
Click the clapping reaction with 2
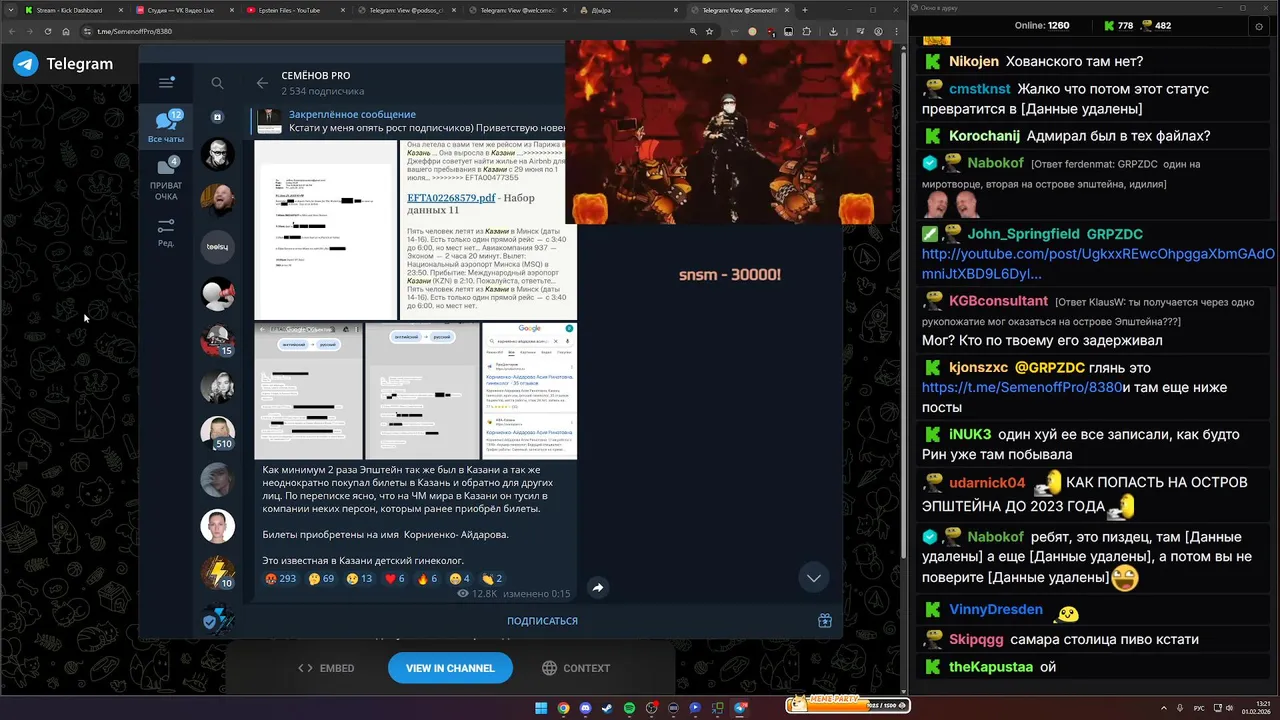pyautogui.click(x=492, y=578)
